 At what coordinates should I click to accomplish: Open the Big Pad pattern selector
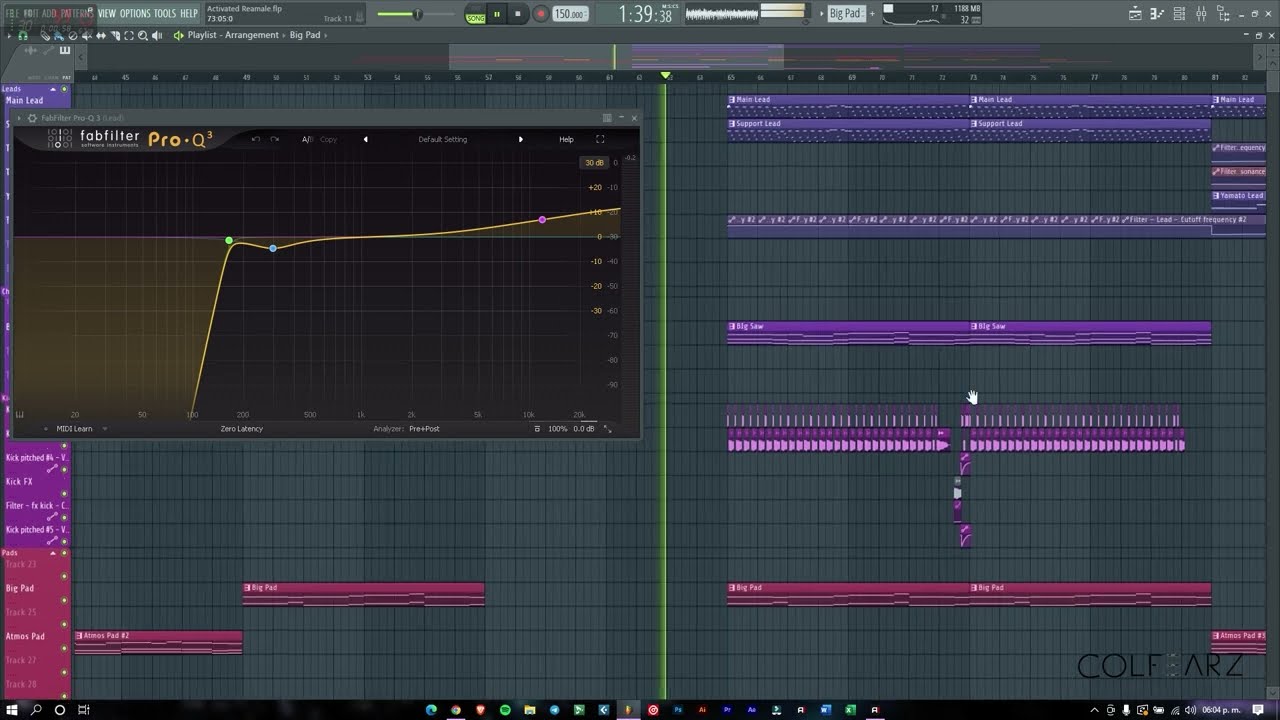tap(846, 14)
